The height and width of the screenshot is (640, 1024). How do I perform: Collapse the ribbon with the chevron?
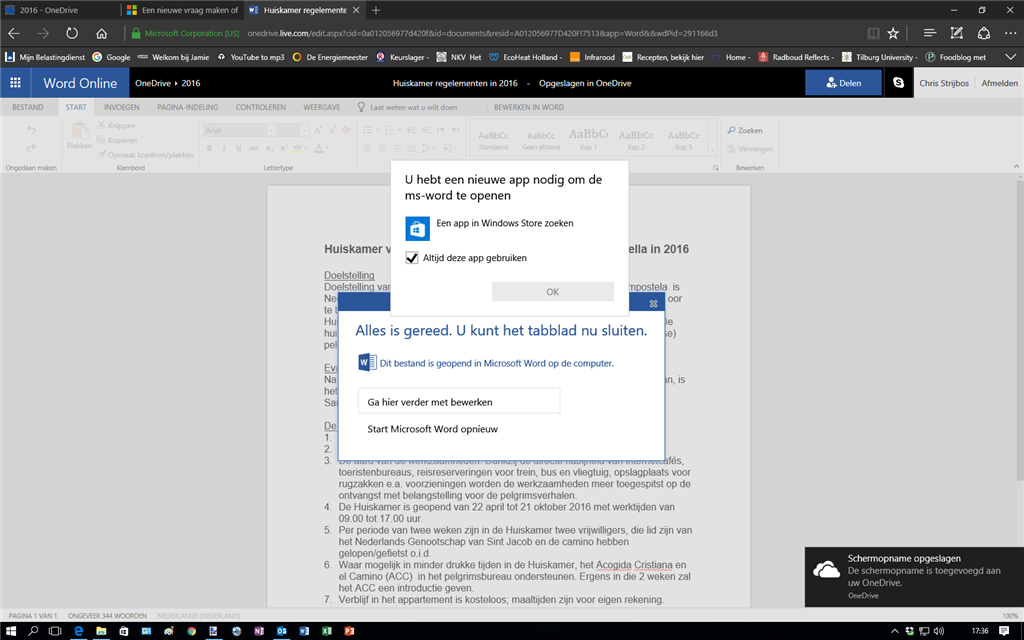click(1016, 167)
